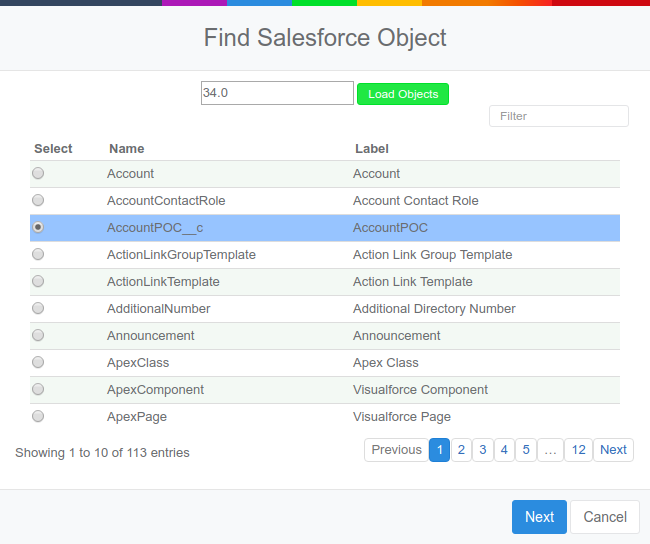Select the AccountPOC__c radio button
This screenshot has height=544, width=650.
38,227
